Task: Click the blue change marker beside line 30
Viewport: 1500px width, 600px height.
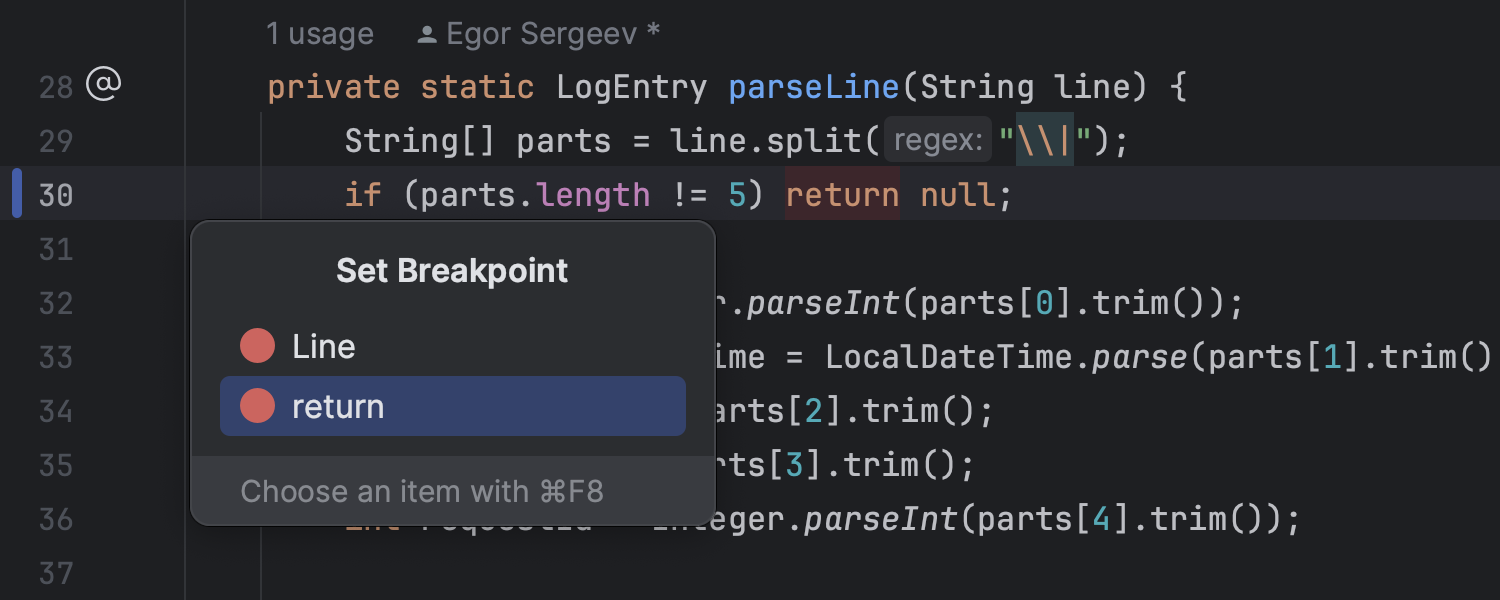Action: pos(16,194)
